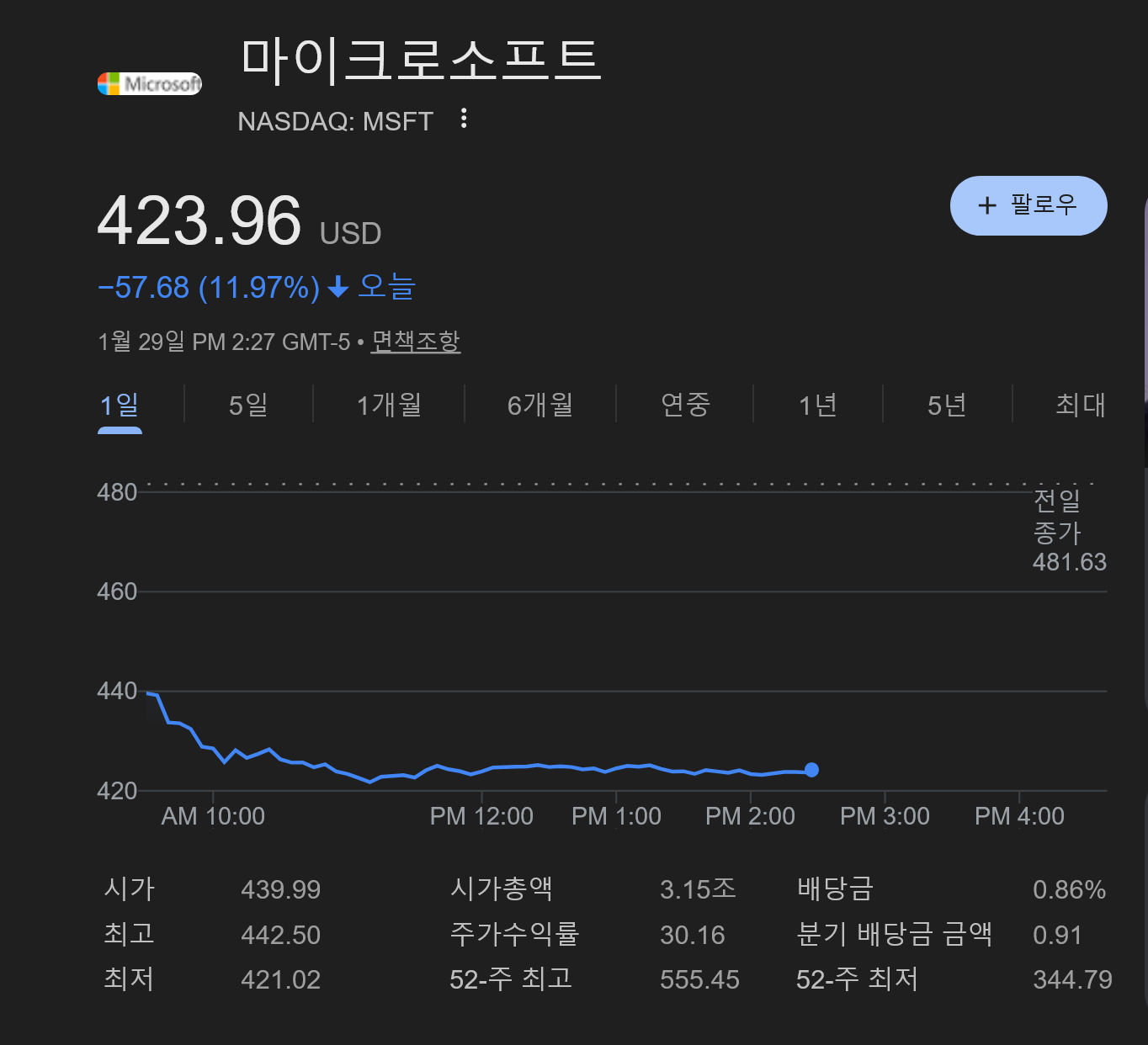The image size is (1148, 1045).
Task: Click the 팔로우 follow button
Action: (x=1028, y=205)
